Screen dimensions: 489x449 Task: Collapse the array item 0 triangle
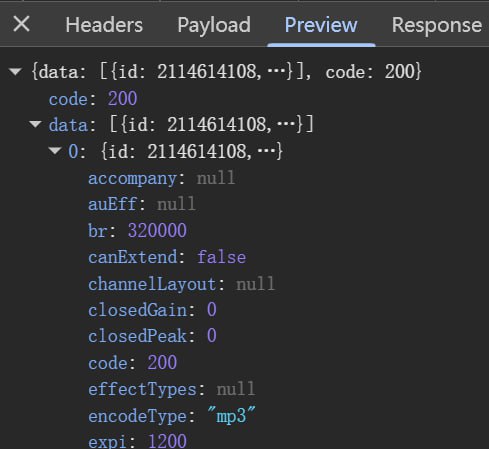(x=55, y=151)
